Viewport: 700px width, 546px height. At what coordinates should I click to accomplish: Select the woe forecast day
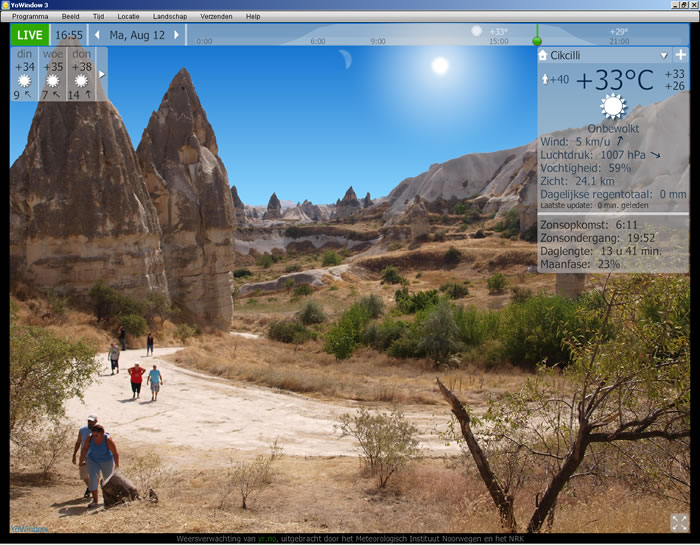53,74
